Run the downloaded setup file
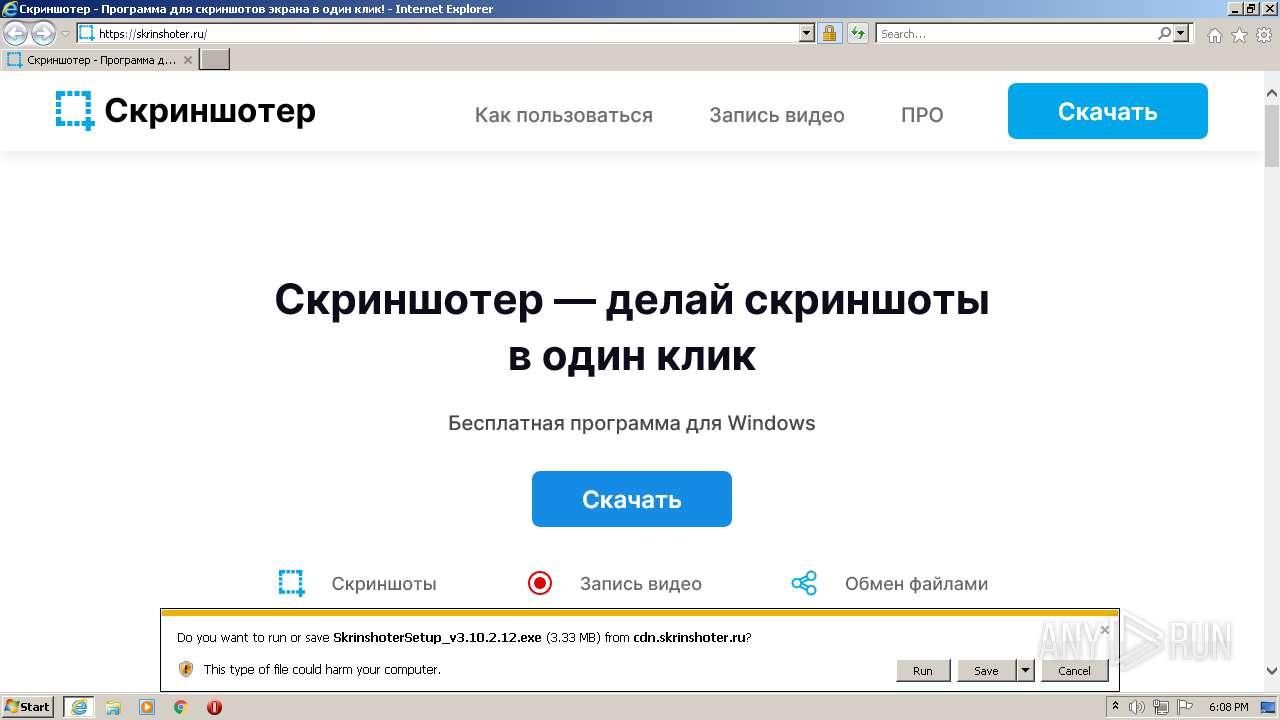 click(923, 670)
